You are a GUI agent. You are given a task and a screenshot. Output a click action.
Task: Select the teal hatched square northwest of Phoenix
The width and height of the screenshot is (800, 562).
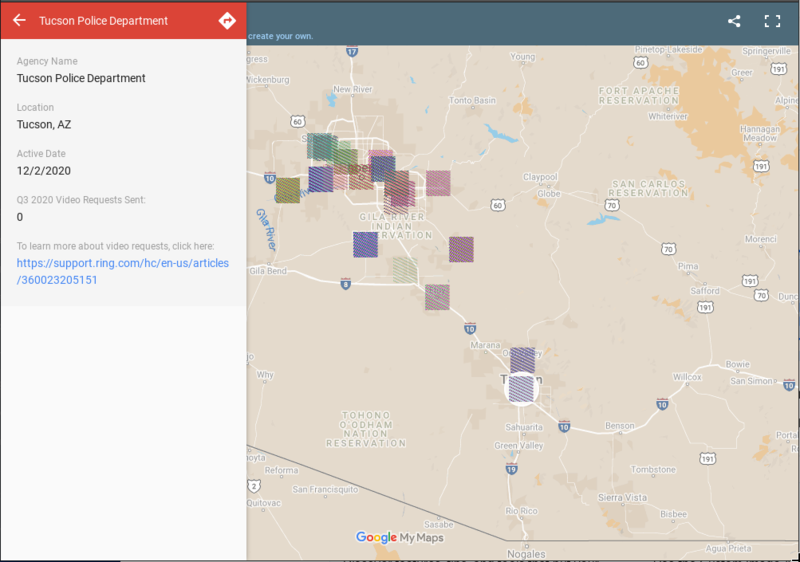(319, 146)
